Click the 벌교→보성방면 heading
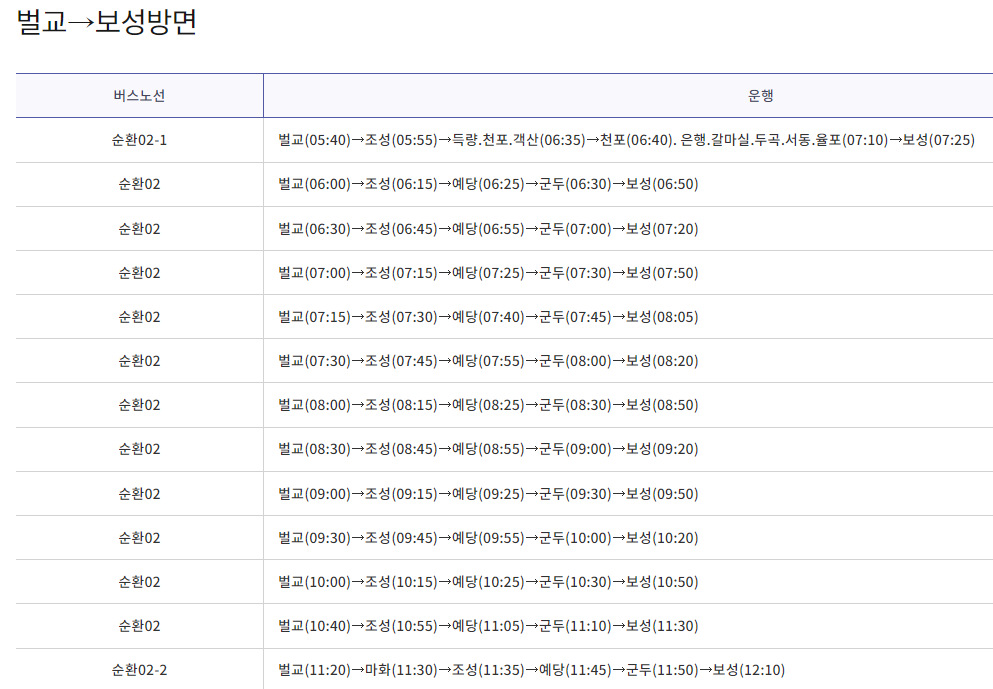Screen dimensions: 993x689 tap(106, 22)
